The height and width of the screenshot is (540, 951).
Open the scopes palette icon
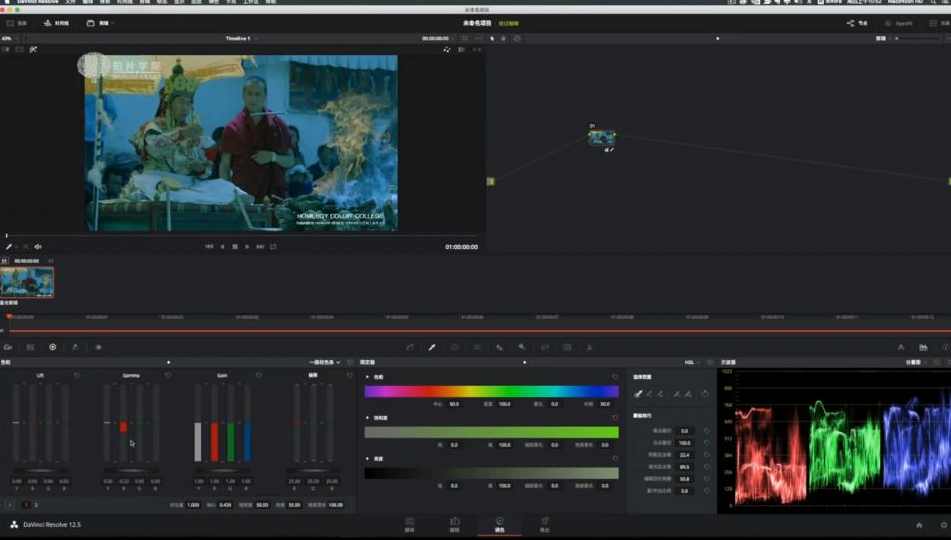923,347
